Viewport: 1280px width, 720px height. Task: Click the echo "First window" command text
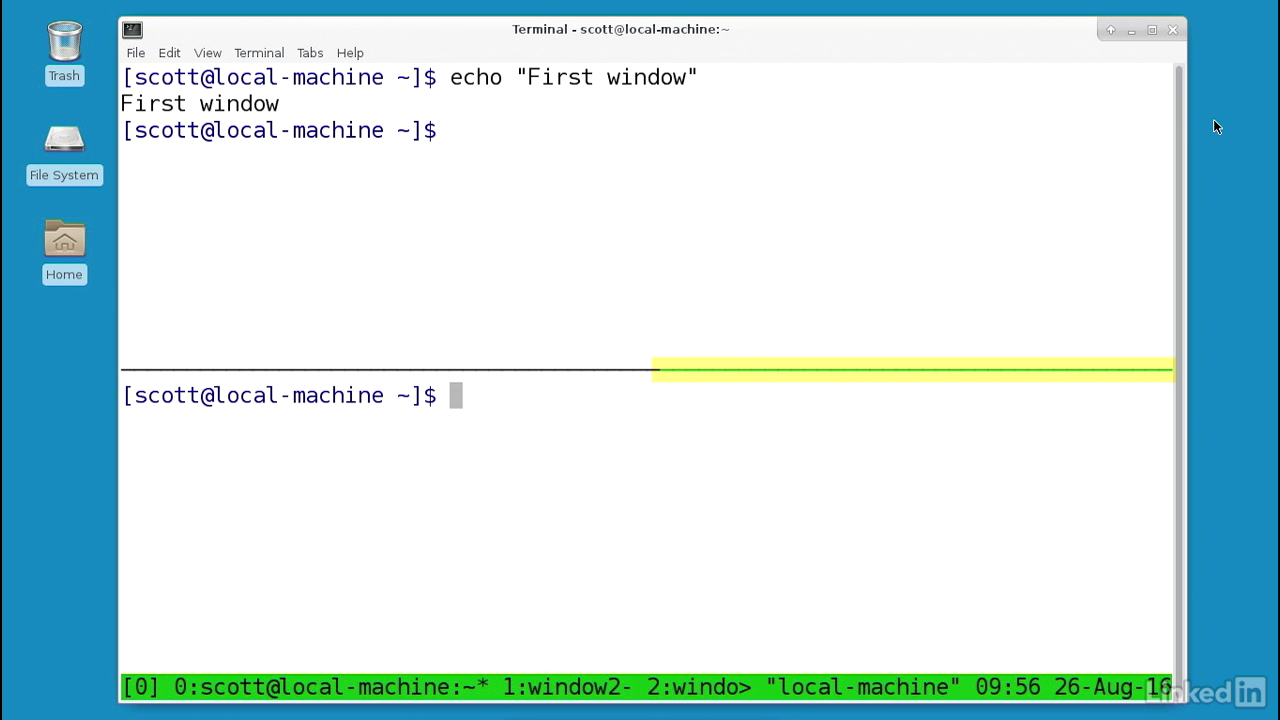(574, 78)
